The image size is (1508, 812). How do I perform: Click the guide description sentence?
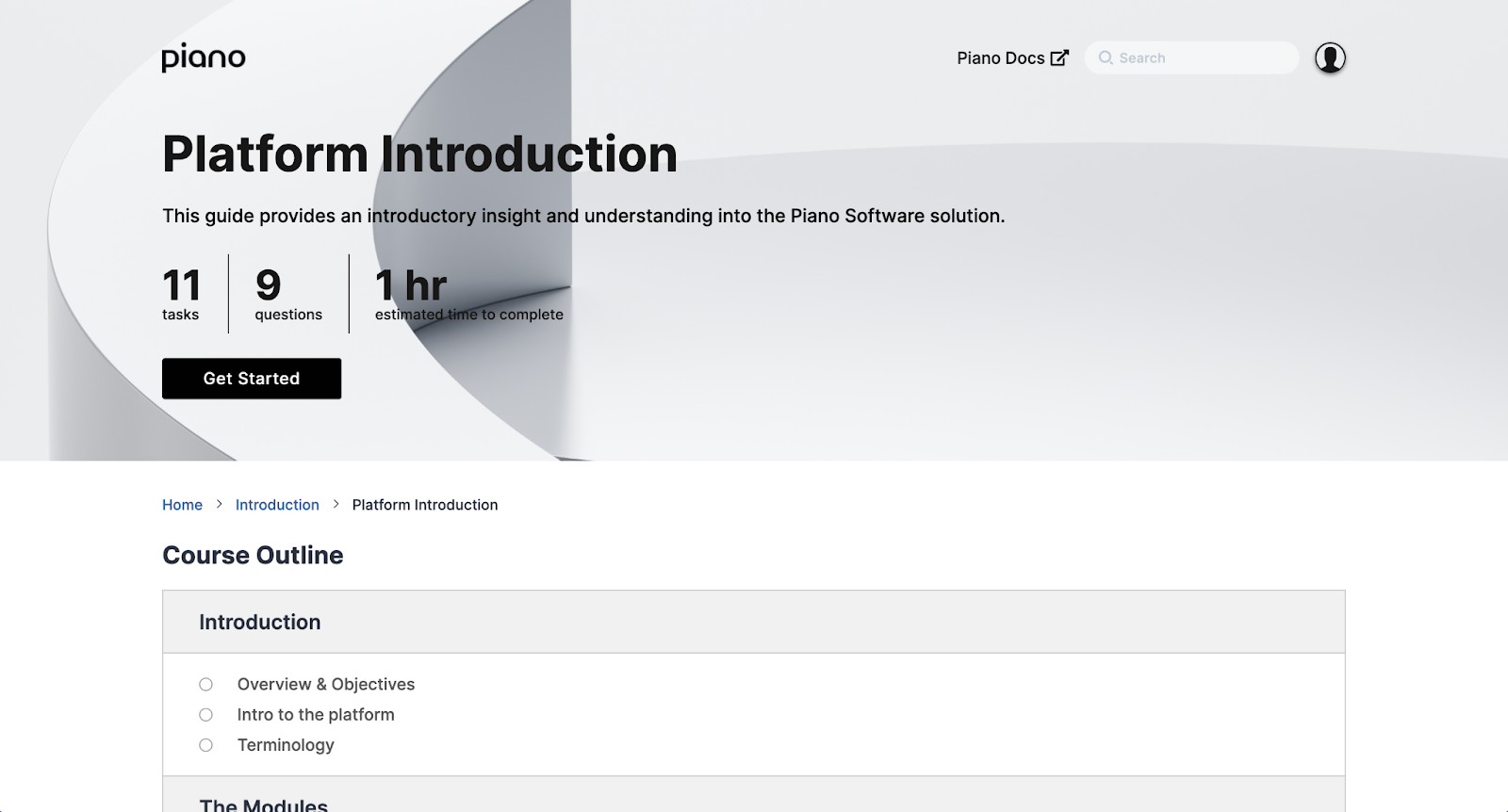pos(583,216)
